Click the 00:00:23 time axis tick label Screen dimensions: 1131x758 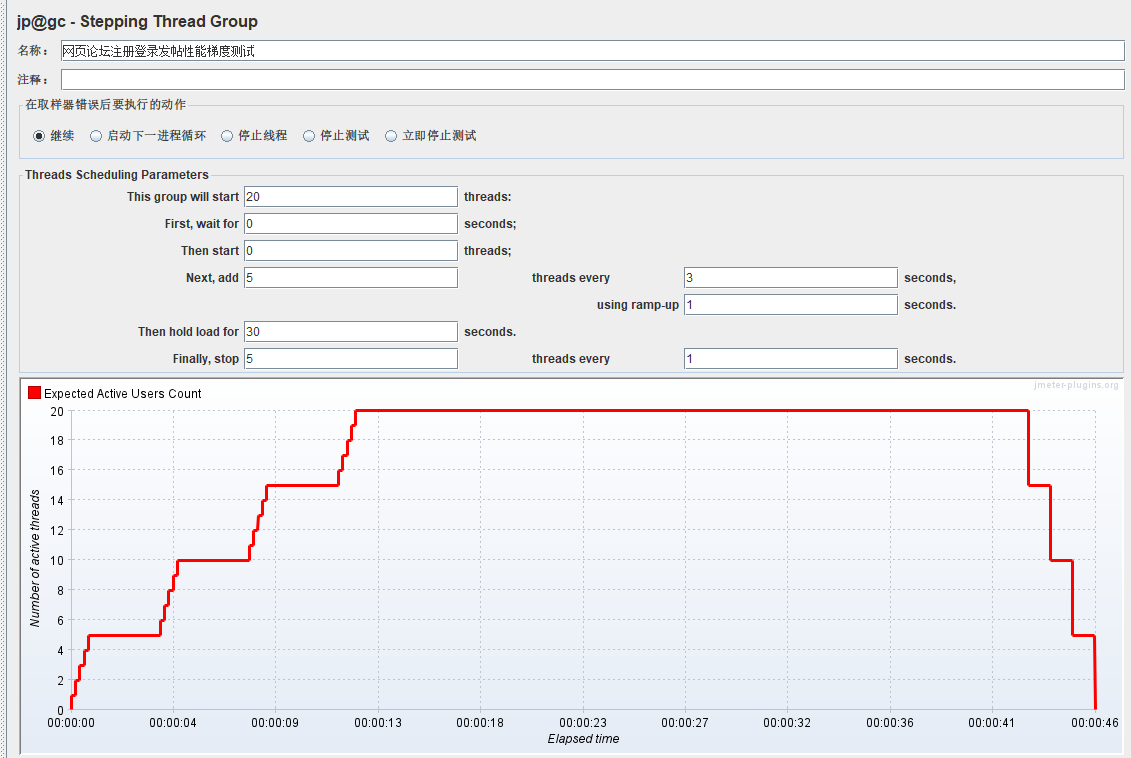pos(583,723)
